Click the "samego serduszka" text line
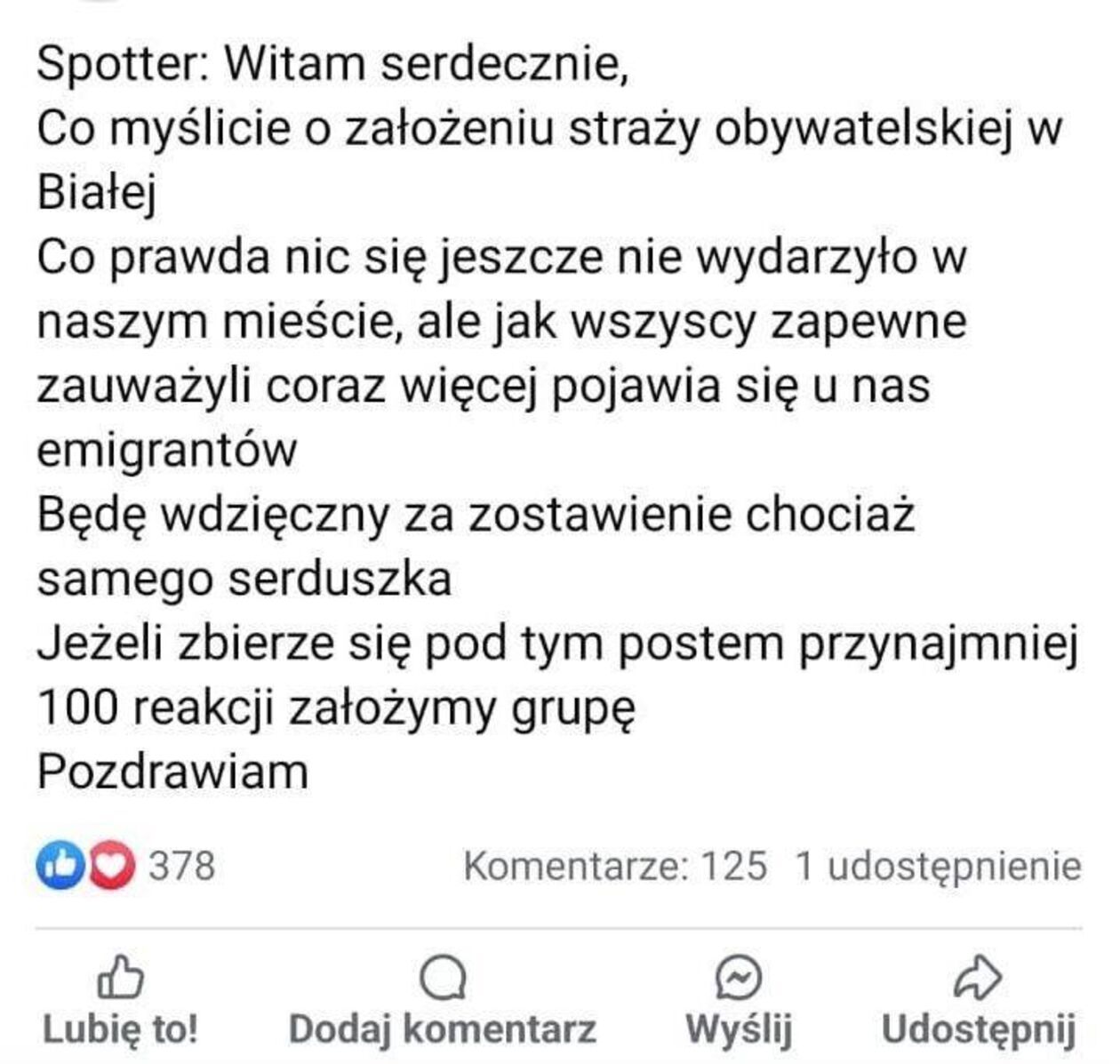Viewport: 1120px width, 1064px height. pyautogui.click(x=244, y=579)
